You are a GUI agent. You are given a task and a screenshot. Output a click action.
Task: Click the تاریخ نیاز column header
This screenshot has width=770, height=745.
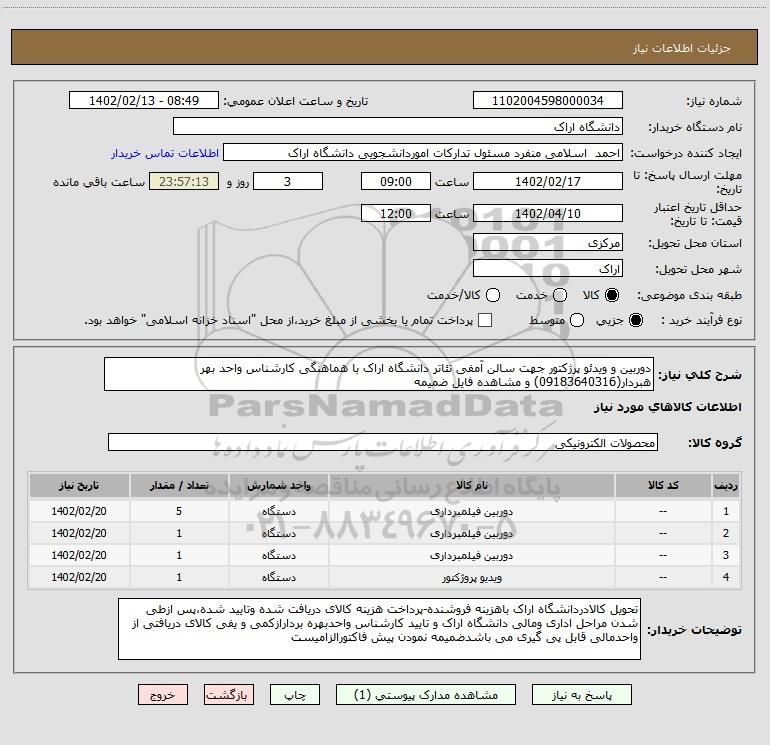pyautogui.click(x=79, y=486)
